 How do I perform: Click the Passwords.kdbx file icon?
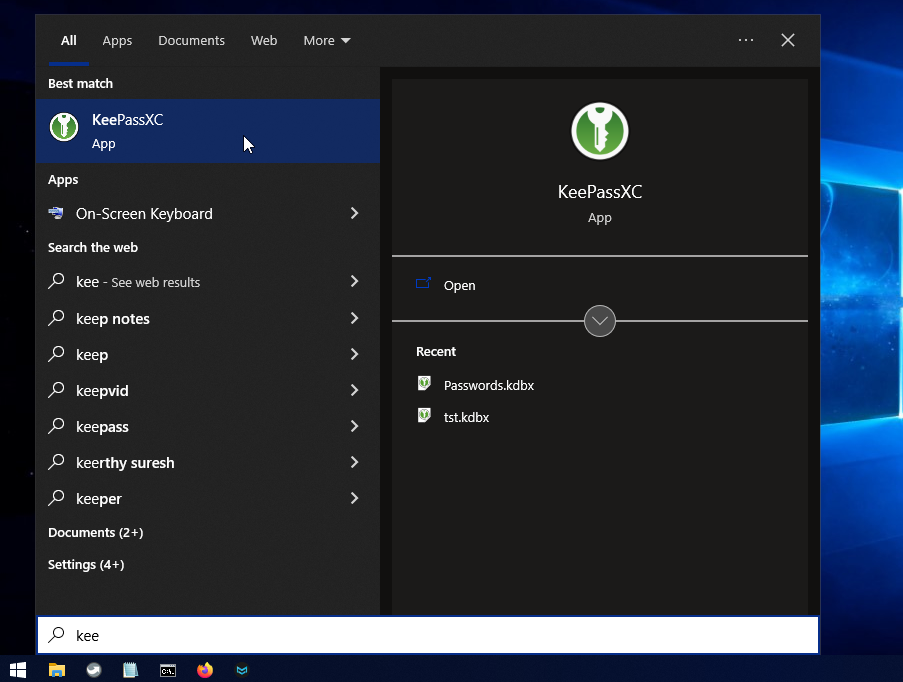coord(424,384)
